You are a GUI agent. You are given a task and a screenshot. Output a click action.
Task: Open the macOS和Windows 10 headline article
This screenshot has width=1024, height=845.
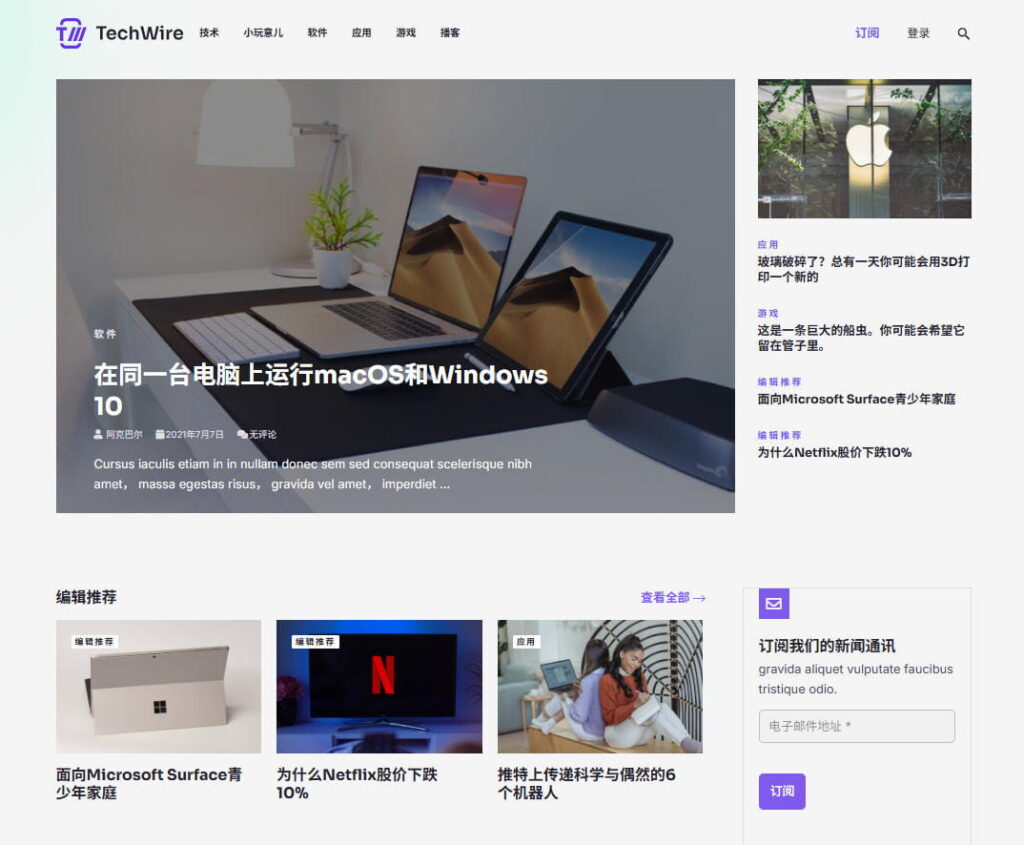click(x=321, y=390)
